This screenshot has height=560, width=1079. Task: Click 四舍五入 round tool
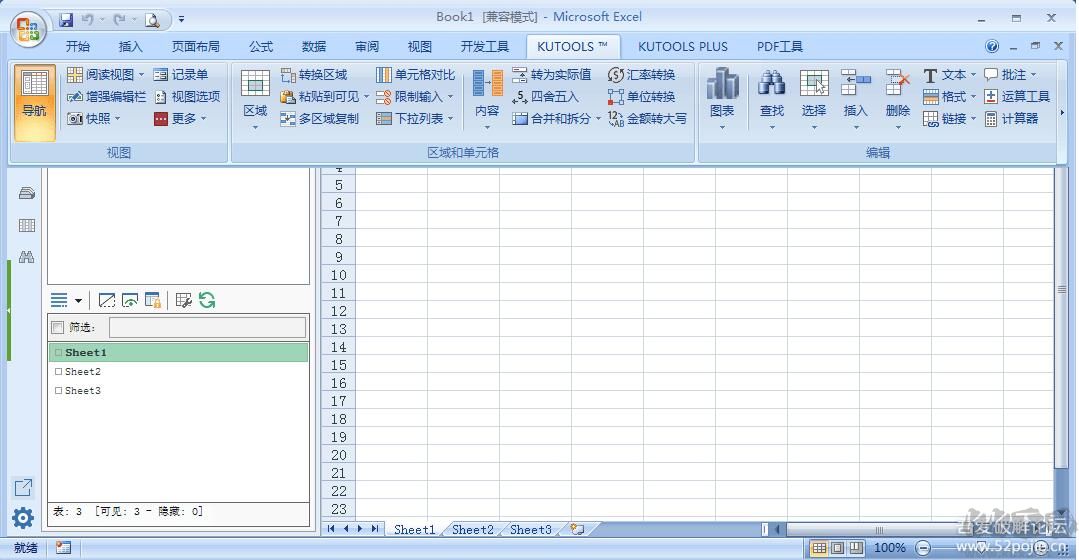[545, 96]
